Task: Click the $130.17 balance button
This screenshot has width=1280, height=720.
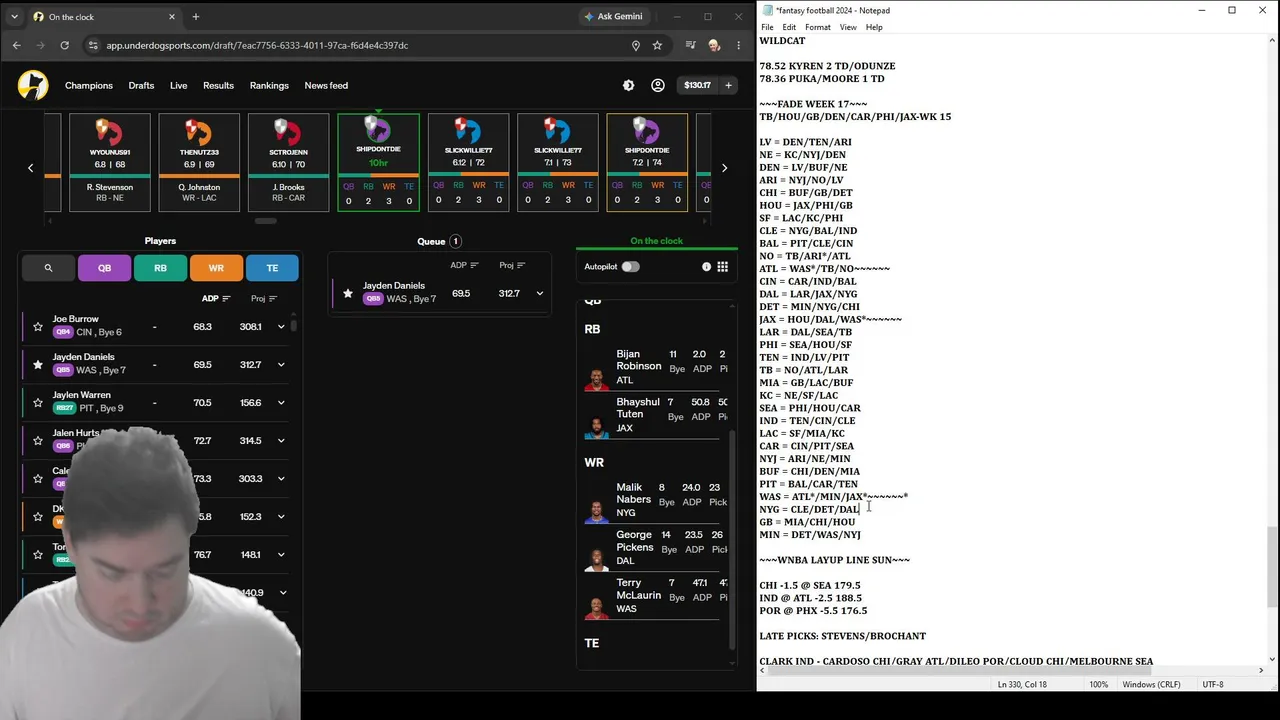Action: [697, 85]
